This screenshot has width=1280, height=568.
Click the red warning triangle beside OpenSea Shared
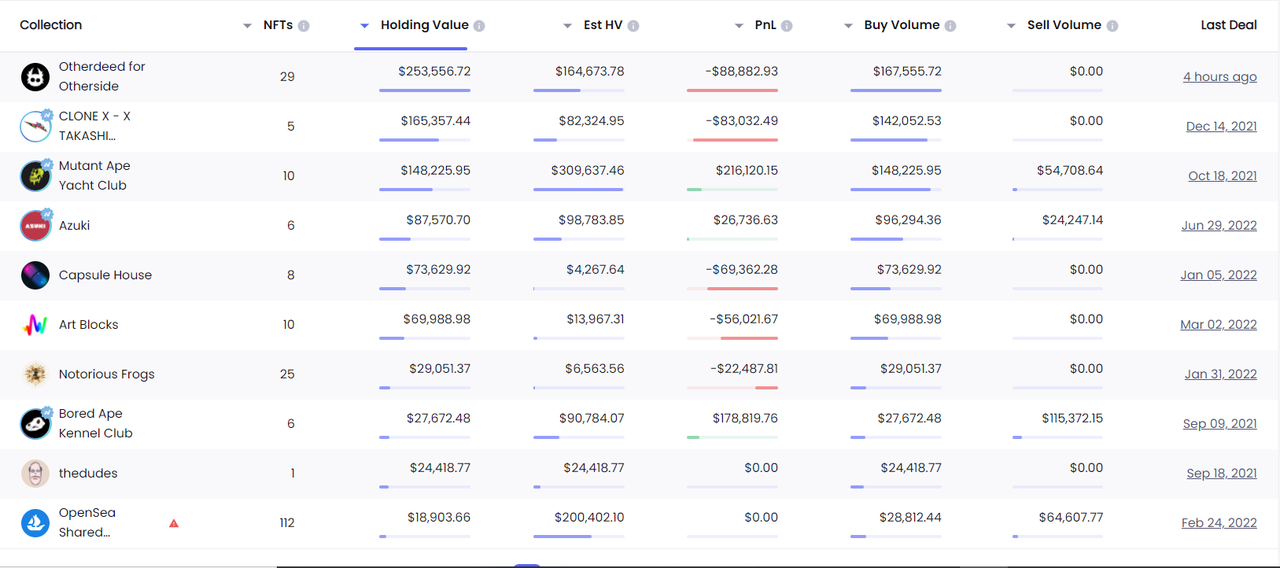coord(174,523)
